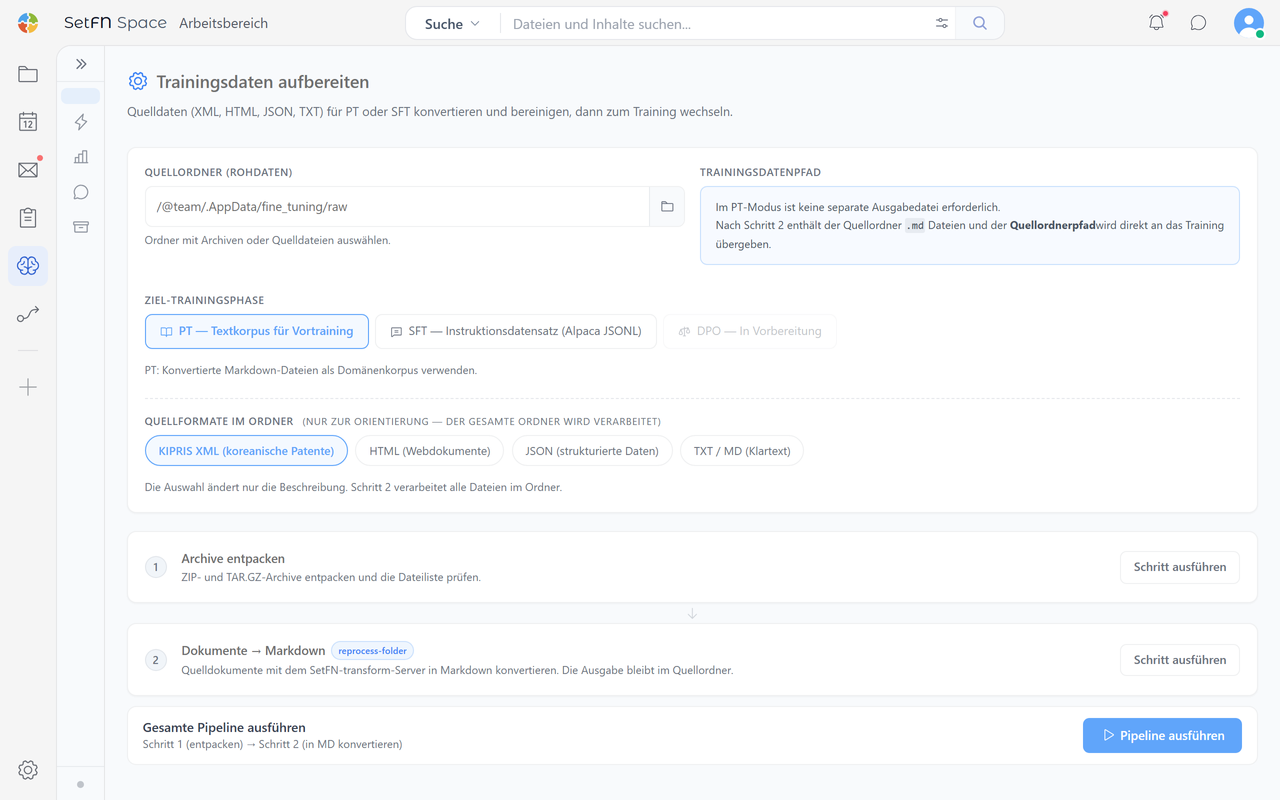Open the user profile avatar
The image size is (1280, 800).
(1249, 23)
